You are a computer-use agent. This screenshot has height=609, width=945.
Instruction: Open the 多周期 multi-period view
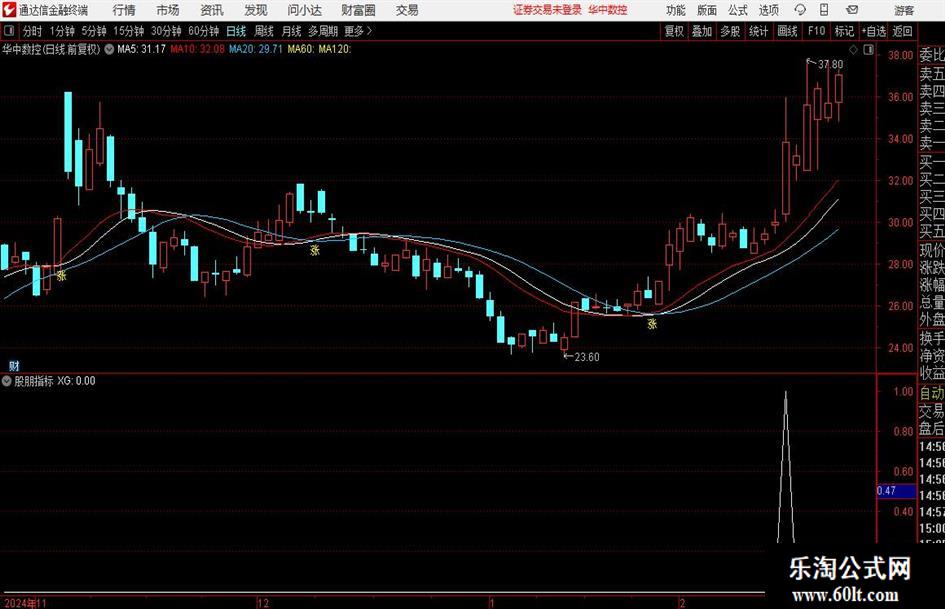(323, 31)
